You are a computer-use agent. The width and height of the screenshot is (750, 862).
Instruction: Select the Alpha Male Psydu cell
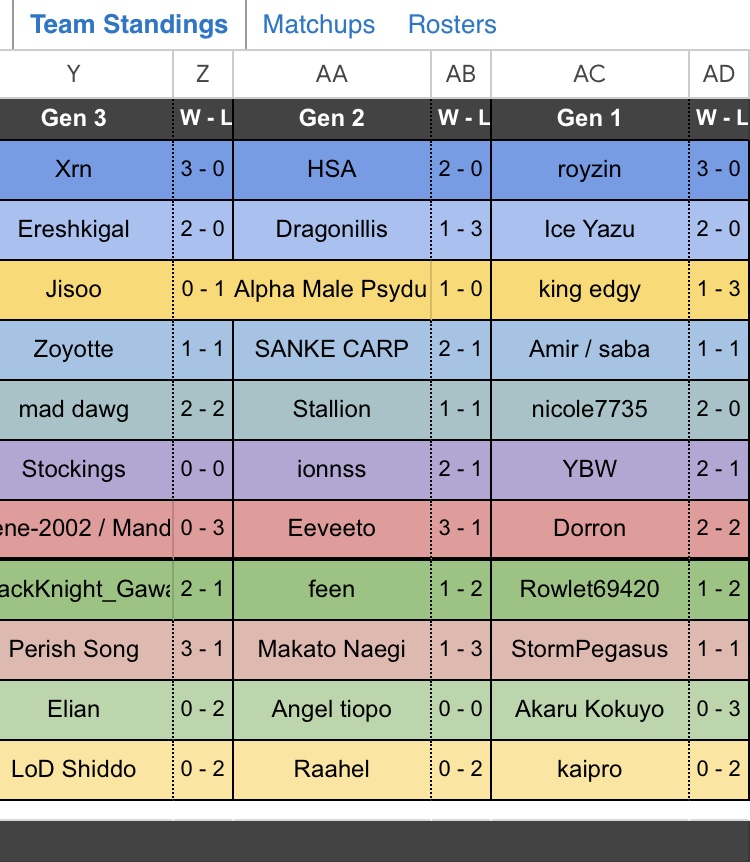331,289
